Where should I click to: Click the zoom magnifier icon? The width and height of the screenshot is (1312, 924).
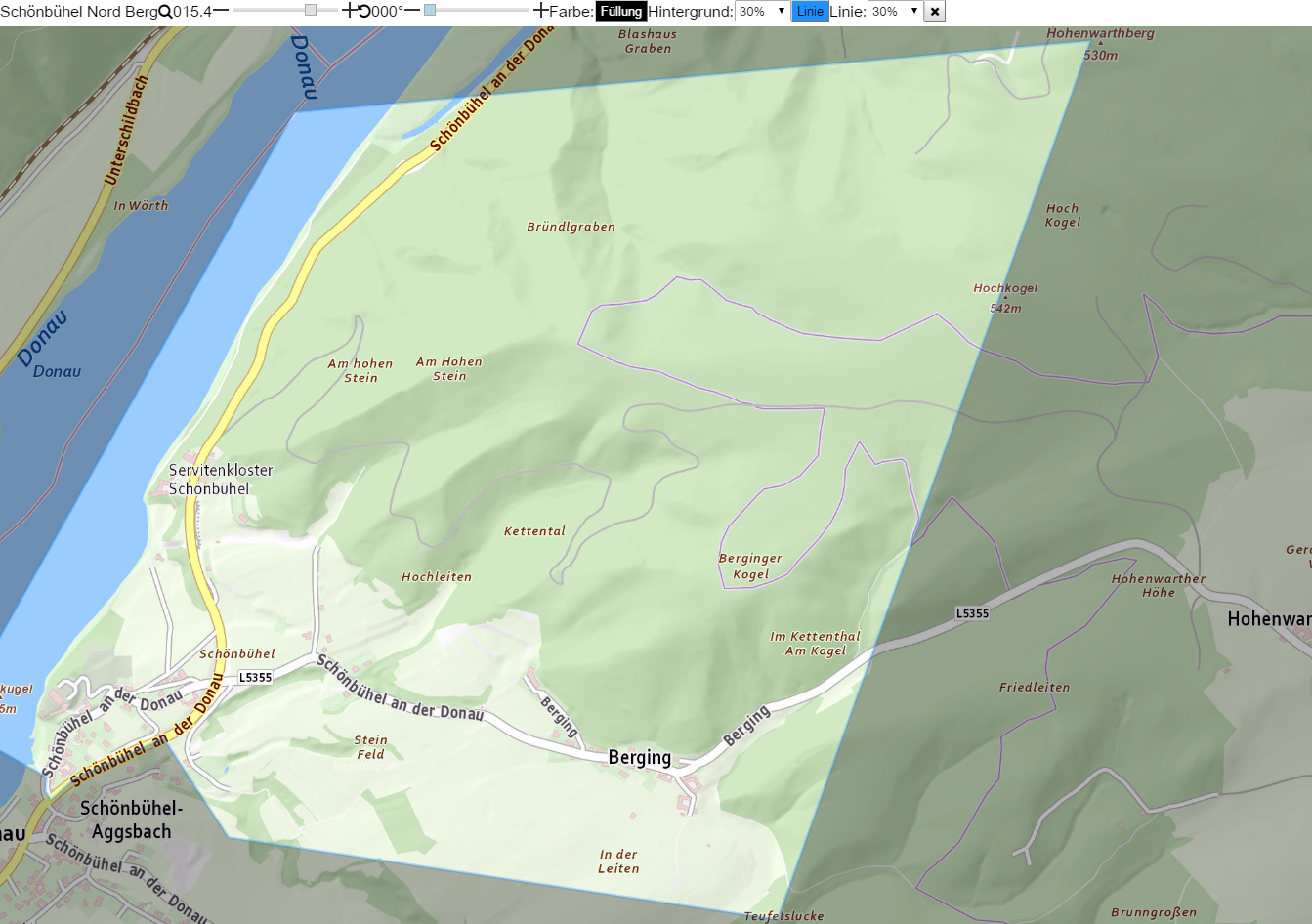[x=165, y=12]
